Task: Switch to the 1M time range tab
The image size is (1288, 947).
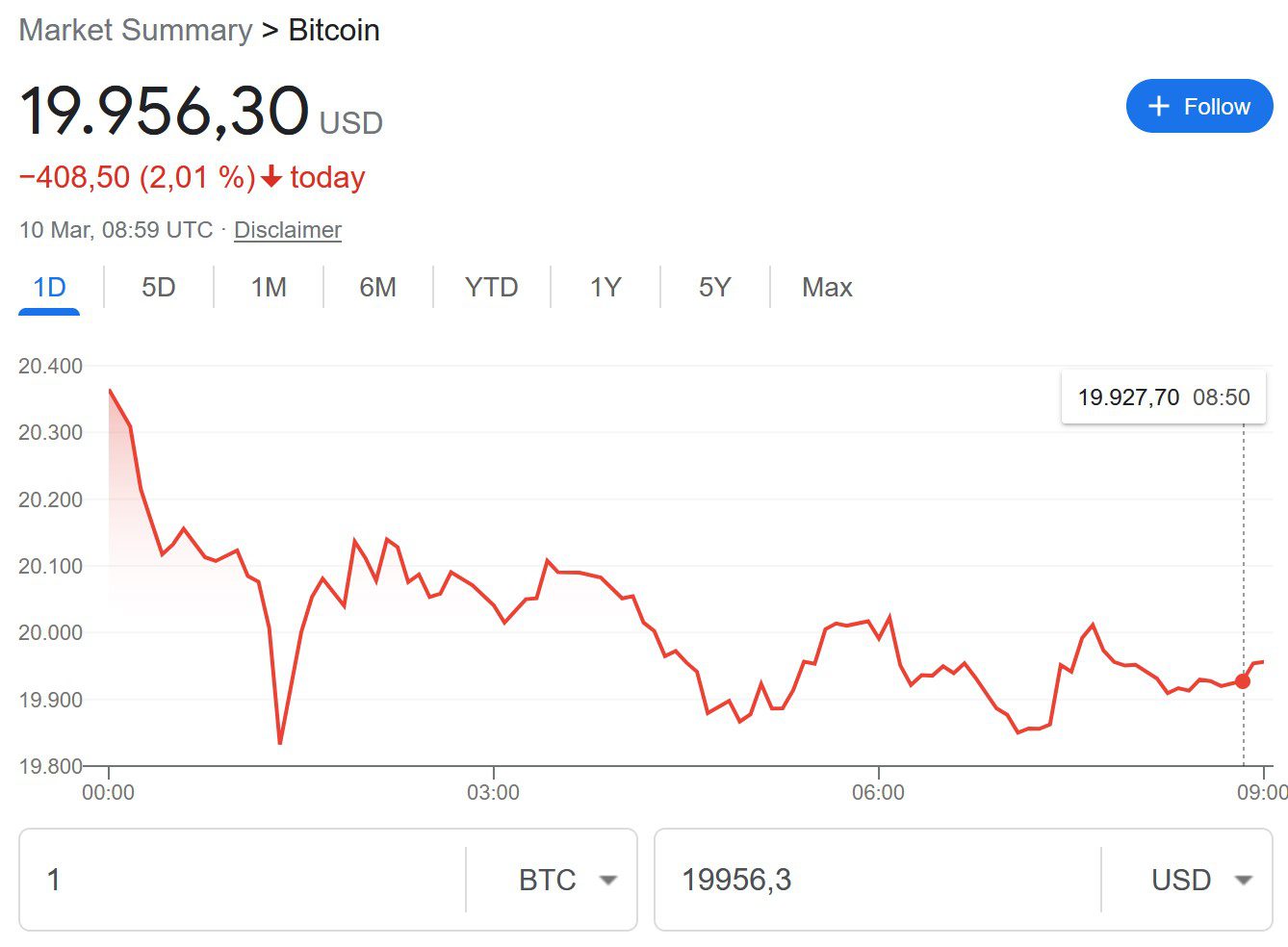Action: click(269, 288)
